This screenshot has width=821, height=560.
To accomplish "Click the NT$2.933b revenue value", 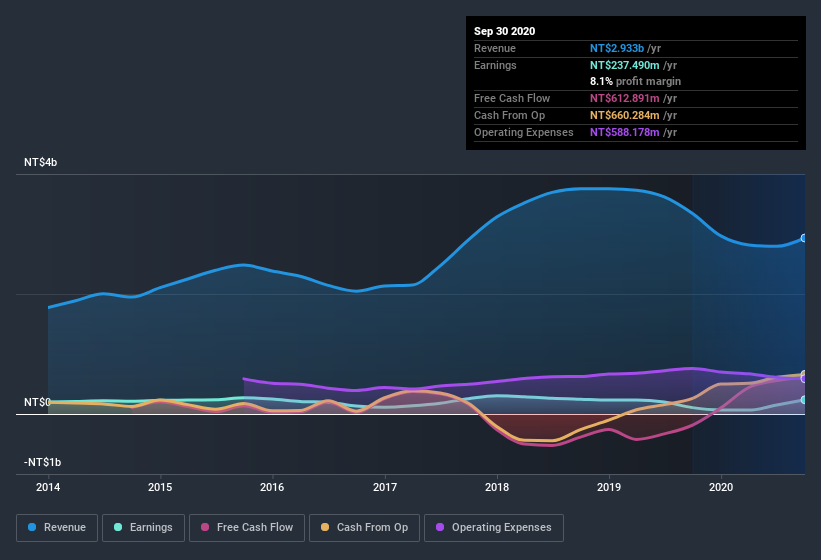I will pyautogui.click(x=617, y=48).
